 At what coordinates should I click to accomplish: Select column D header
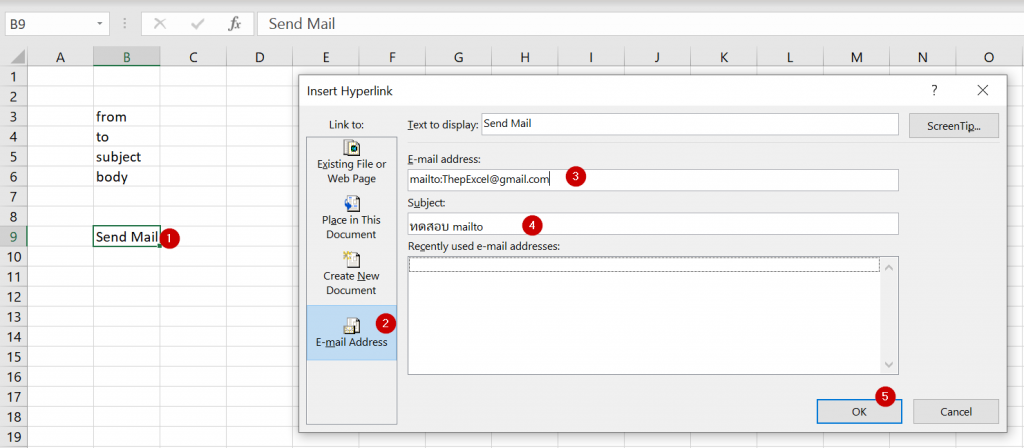click(259, 57)
